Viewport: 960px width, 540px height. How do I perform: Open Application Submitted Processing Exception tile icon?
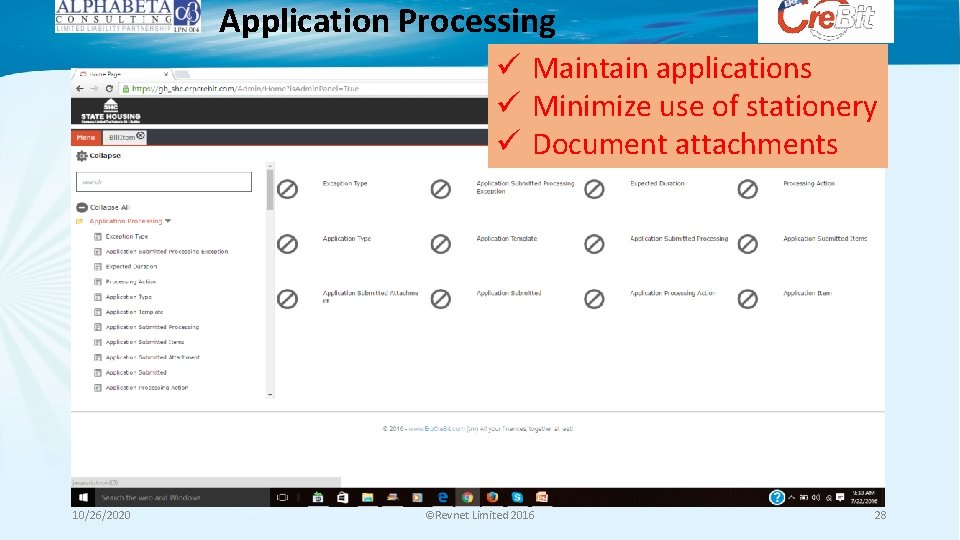[x=440, y=189]
